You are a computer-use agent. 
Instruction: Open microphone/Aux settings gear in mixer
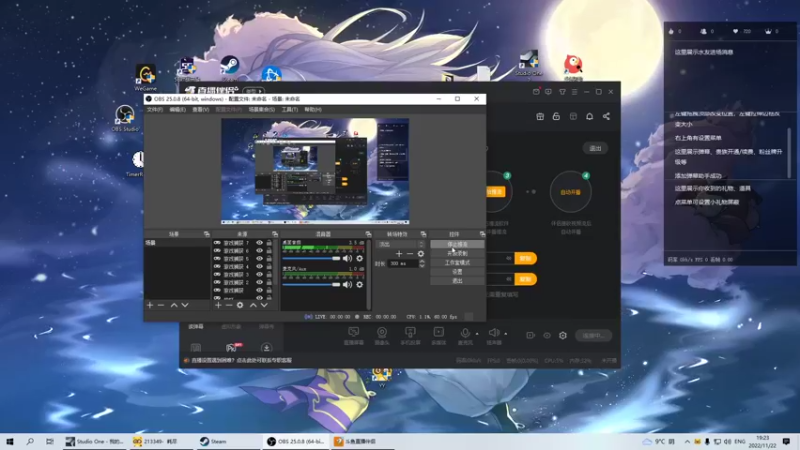coord(360,284)
